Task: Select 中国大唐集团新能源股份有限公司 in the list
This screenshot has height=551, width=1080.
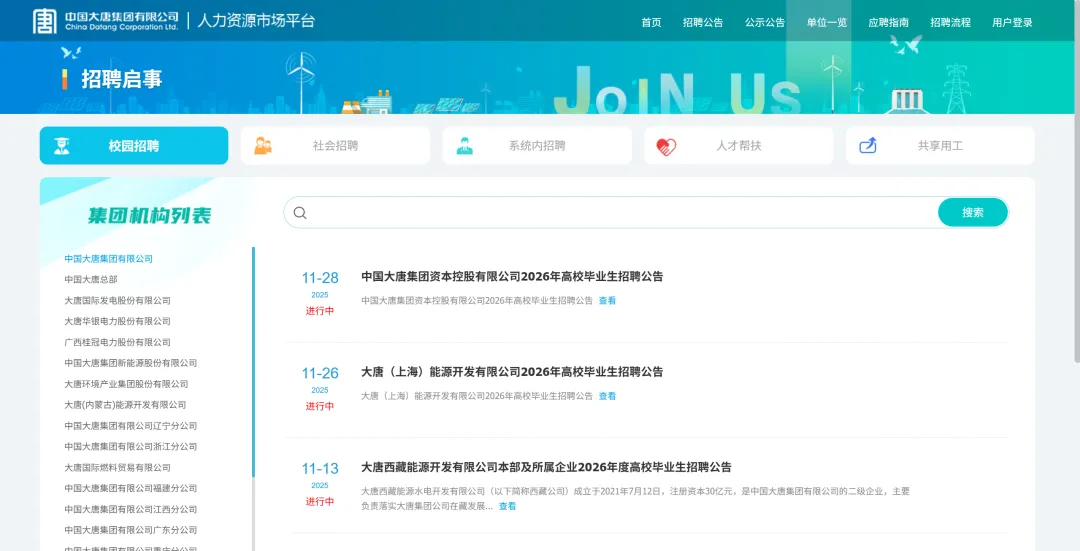Action: pos(131,363)
